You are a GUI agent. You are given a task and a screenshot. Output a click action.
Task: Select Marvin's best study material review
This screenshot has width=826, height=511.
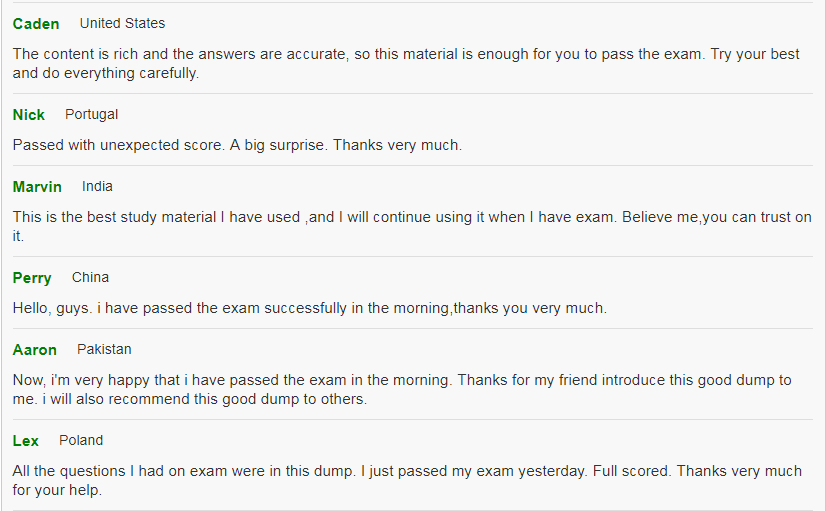coord(412,227)
